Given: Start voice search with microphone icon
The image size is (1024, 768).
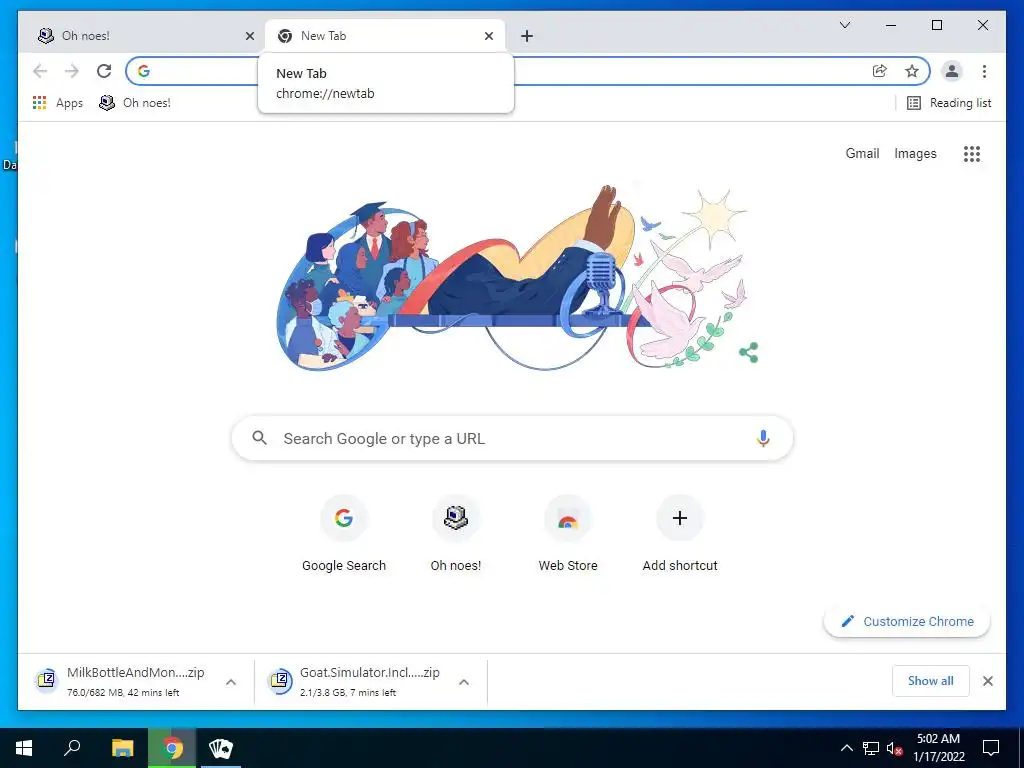Looking at the screenshot, I should point(763,438).
